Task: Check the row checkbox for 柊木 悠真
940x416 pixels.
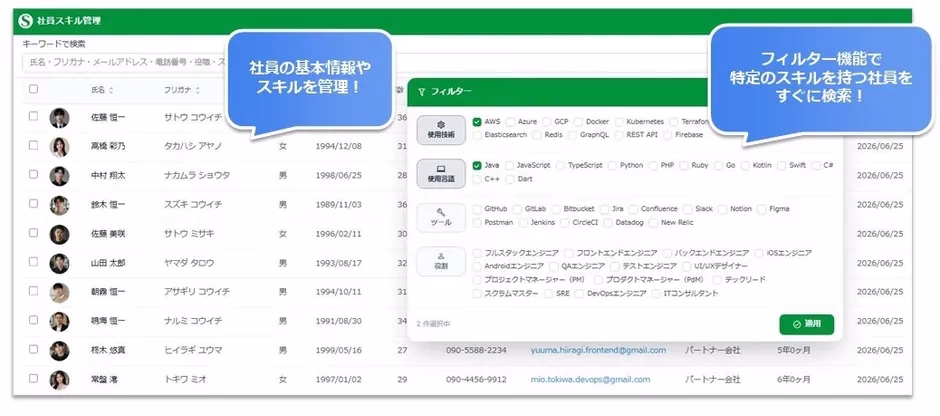Action: (x=34, y=349)
